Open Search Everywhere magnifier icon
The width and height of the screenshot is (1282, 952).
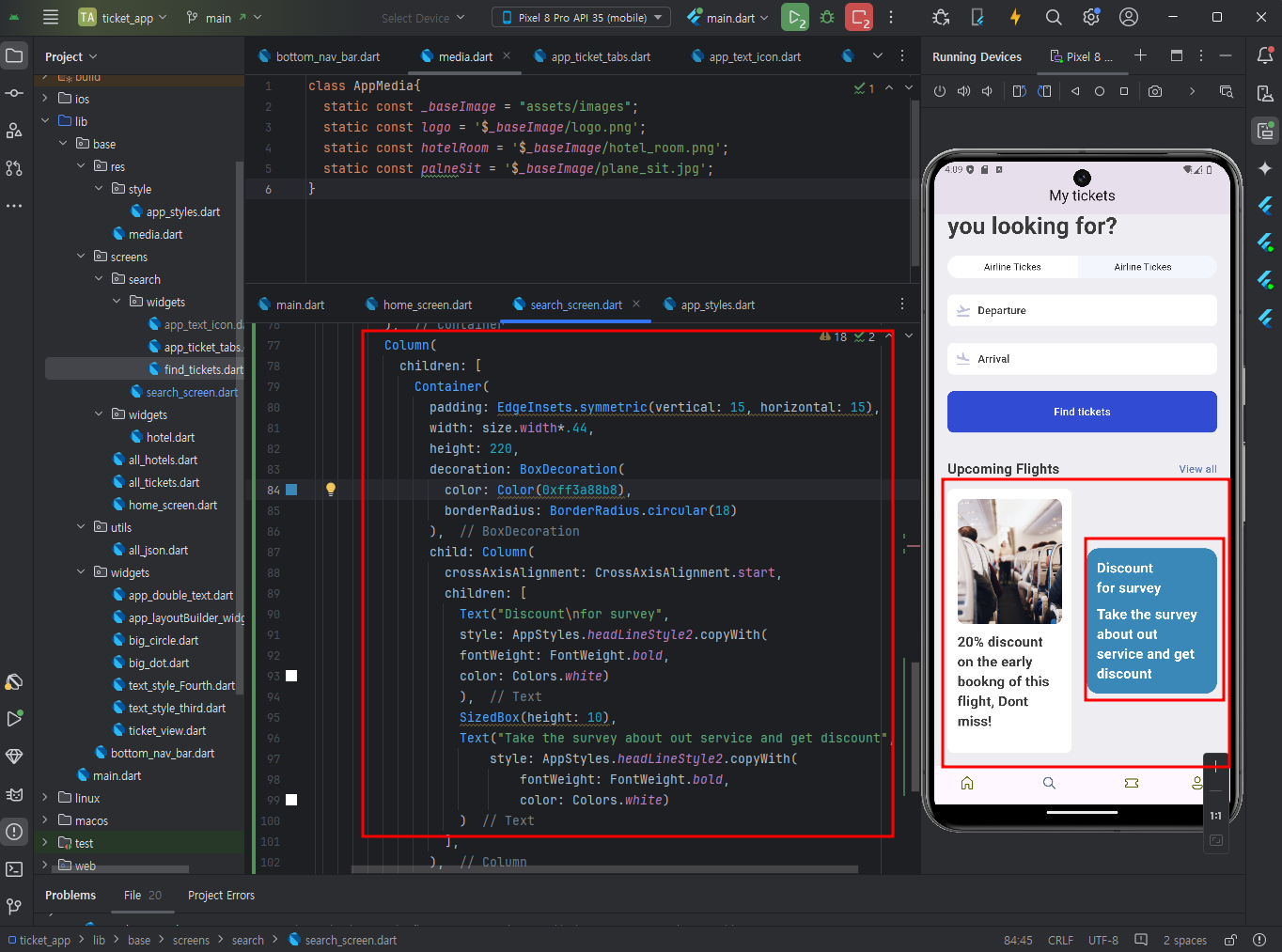(1054, 17)
